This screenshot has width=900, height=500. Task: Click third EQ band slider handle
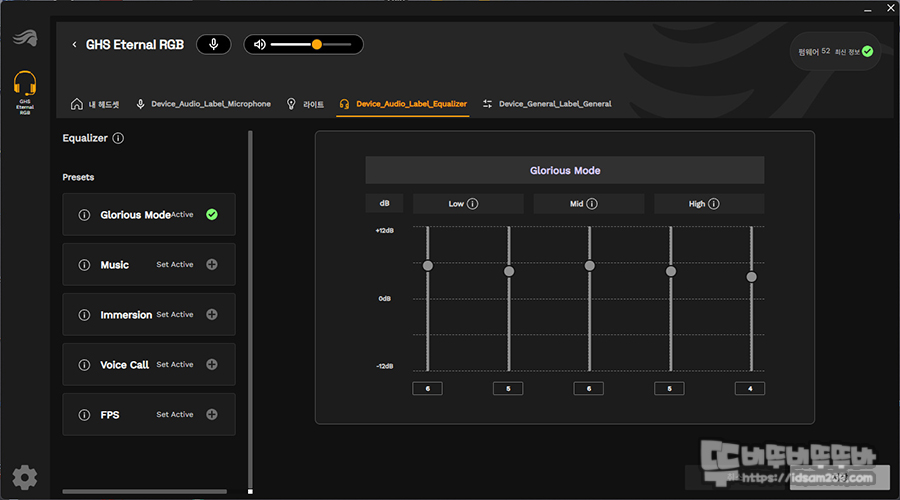tap(589, 266)
